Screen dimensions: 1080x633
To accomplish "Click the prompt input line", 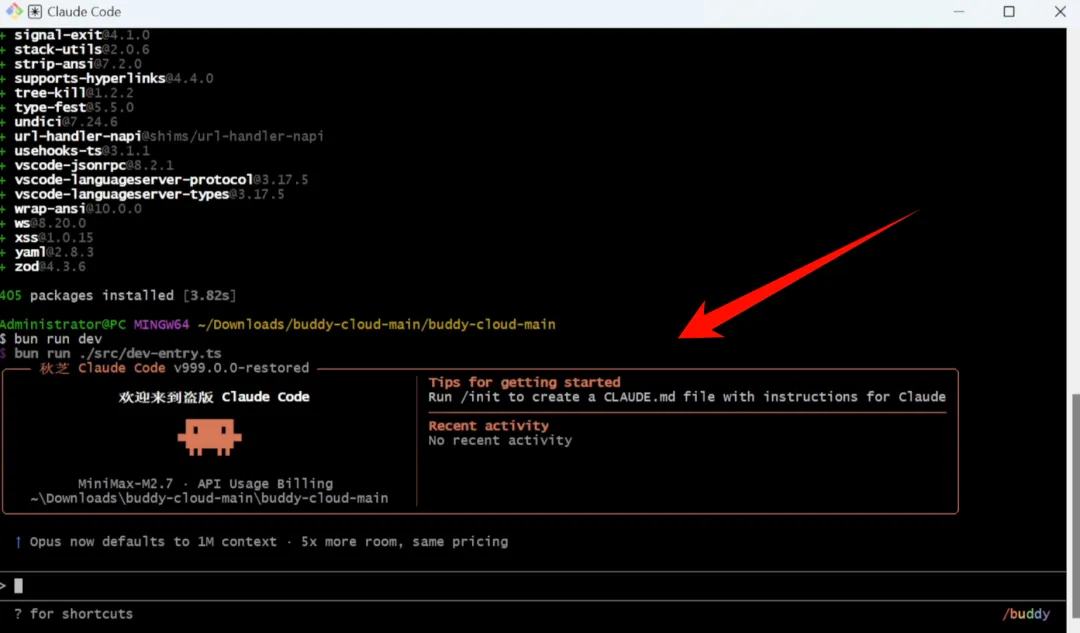I will tap(533, 585).
